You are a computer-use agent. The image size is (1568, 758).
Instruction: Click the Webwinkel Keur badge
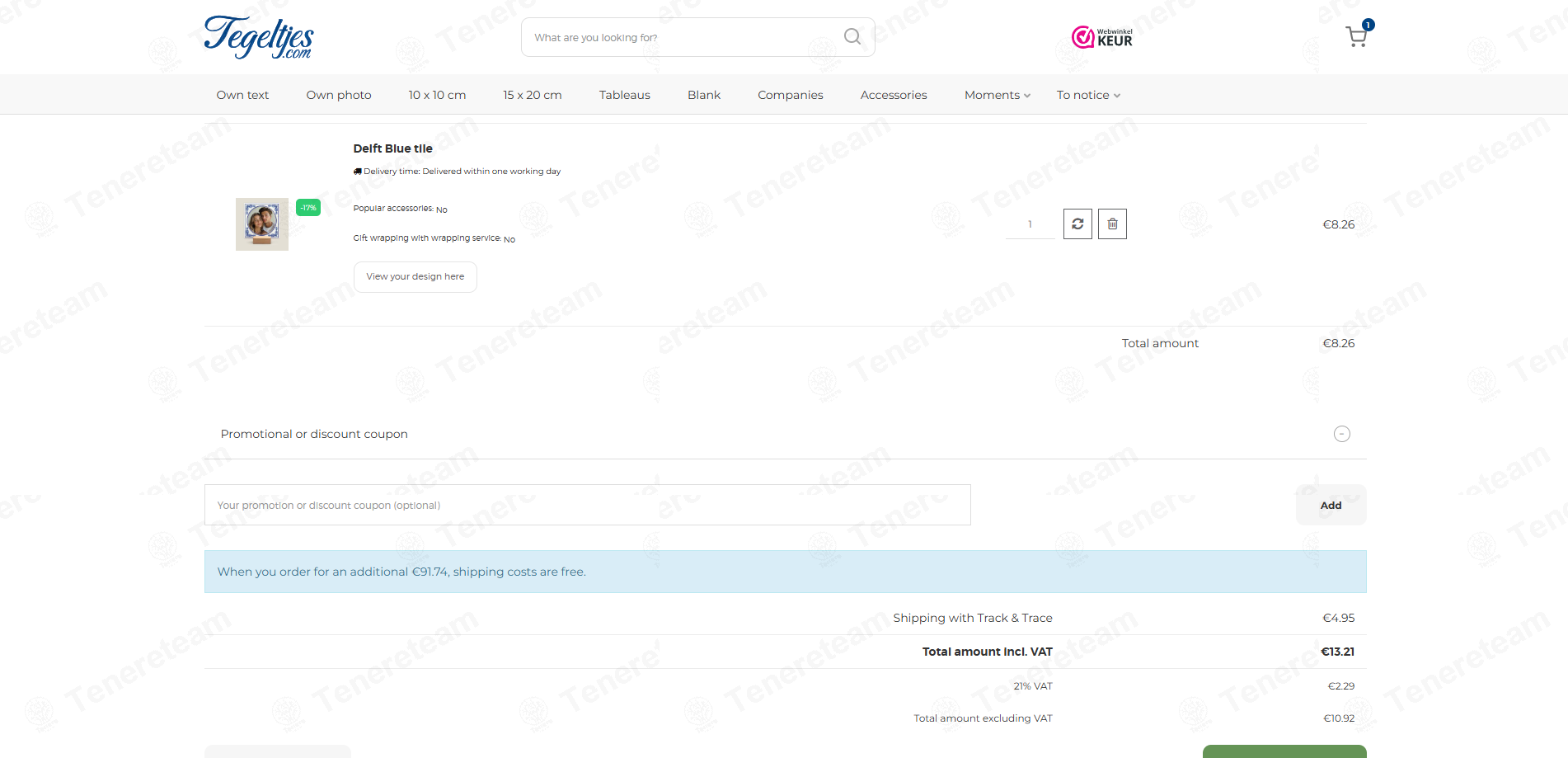(x=1101, y=37)
